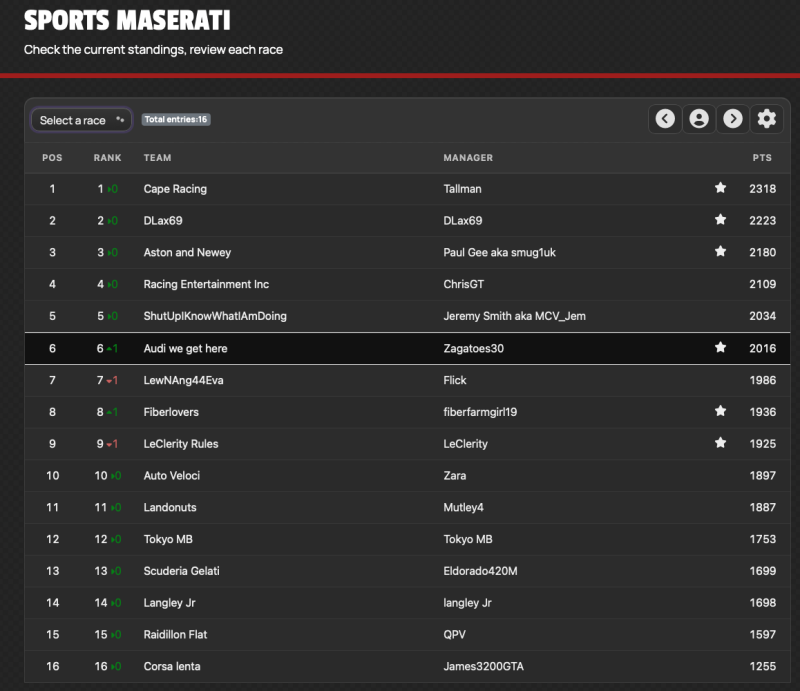The width and height of the screenshot is (800, 691).
Task: Select the Raidillon Flat team name
Action: click(x=175, y=634)
